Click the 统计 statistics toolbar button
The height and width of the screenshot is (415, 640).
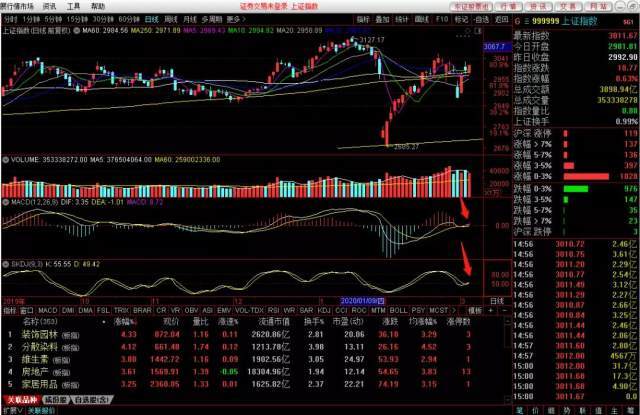(x=404, y=19)
